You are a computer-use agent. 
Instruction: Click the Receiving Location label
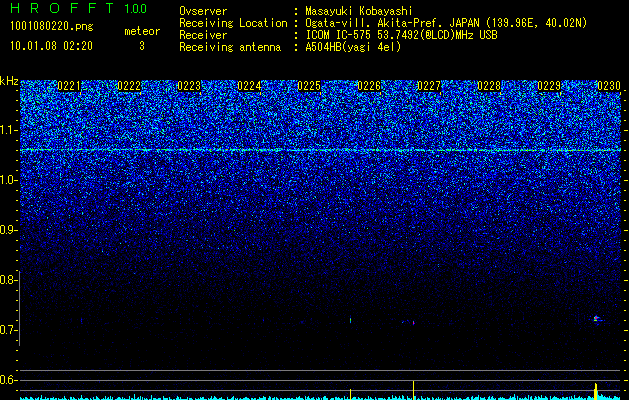pyautogui.click(x=233, y=23)
